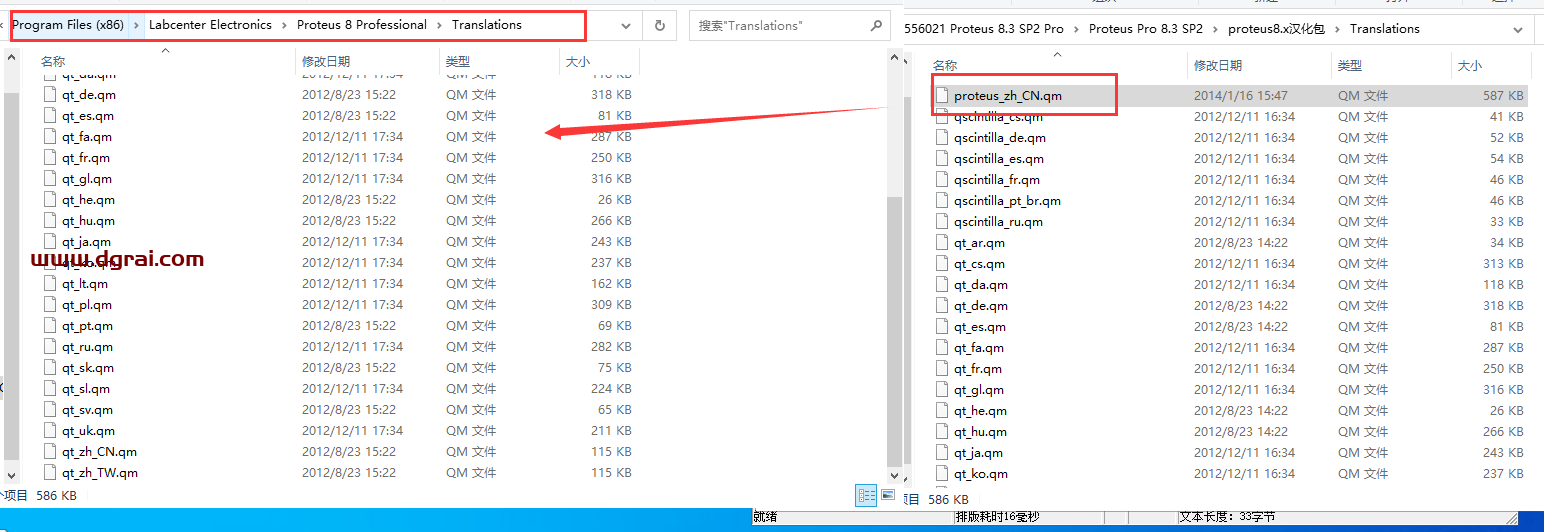Refresh the left Translations folder
Screen dimensions: 1544x532
tap(659, 26)
